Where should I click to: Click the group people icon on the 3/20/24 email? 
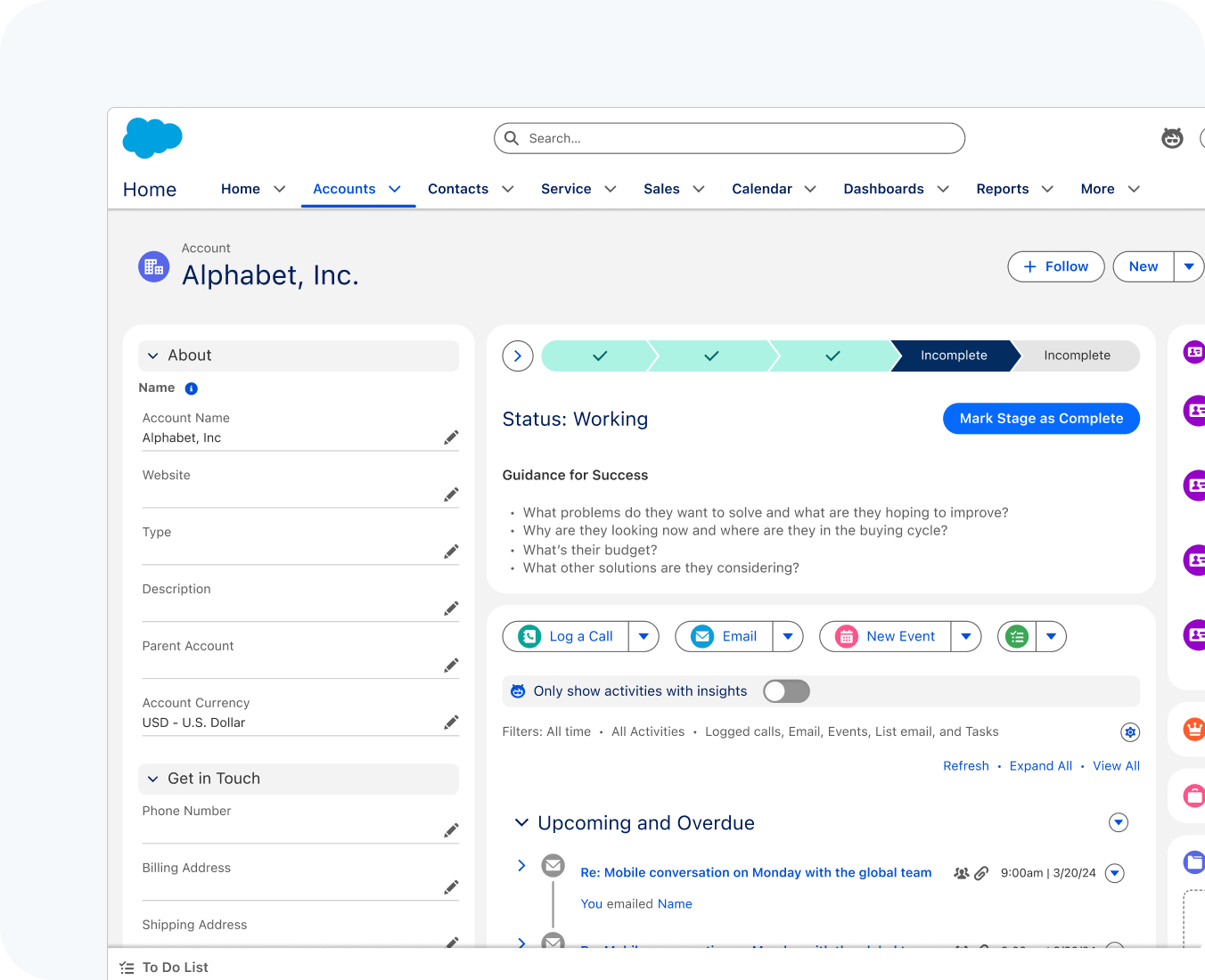tap(962, 873)
